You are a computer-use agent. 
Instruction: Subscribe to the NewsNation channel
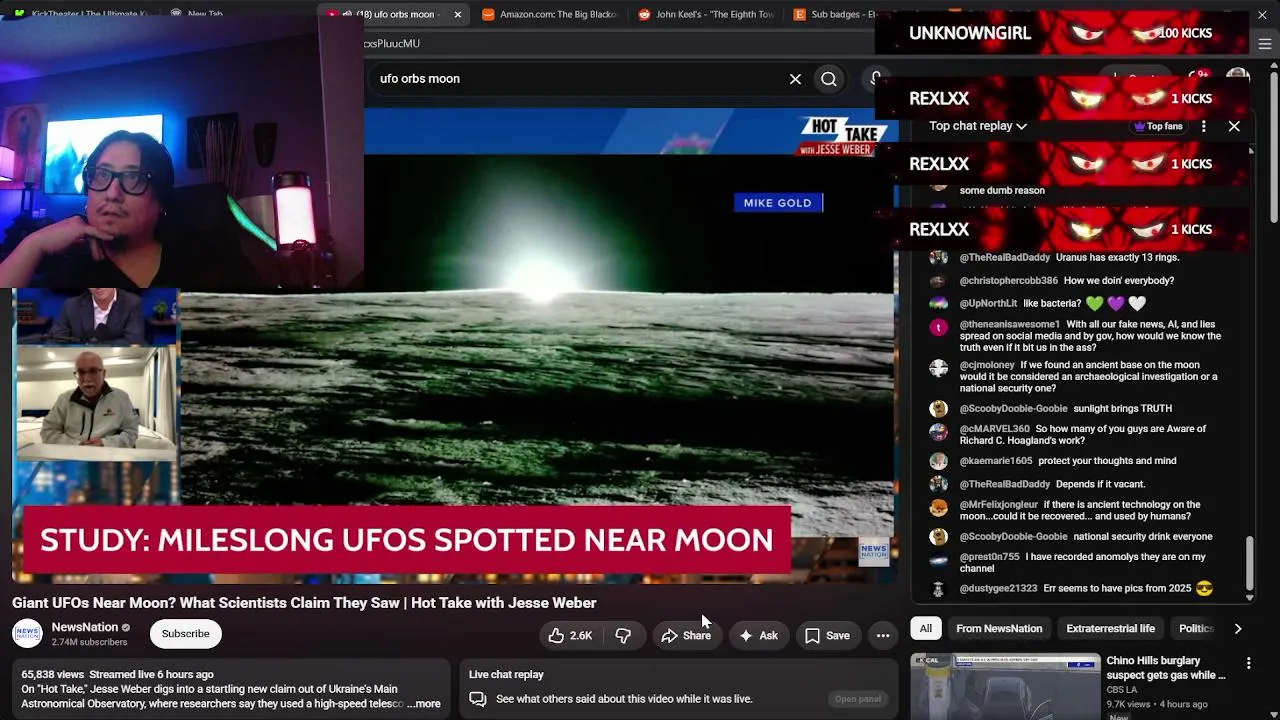point(186,633)
